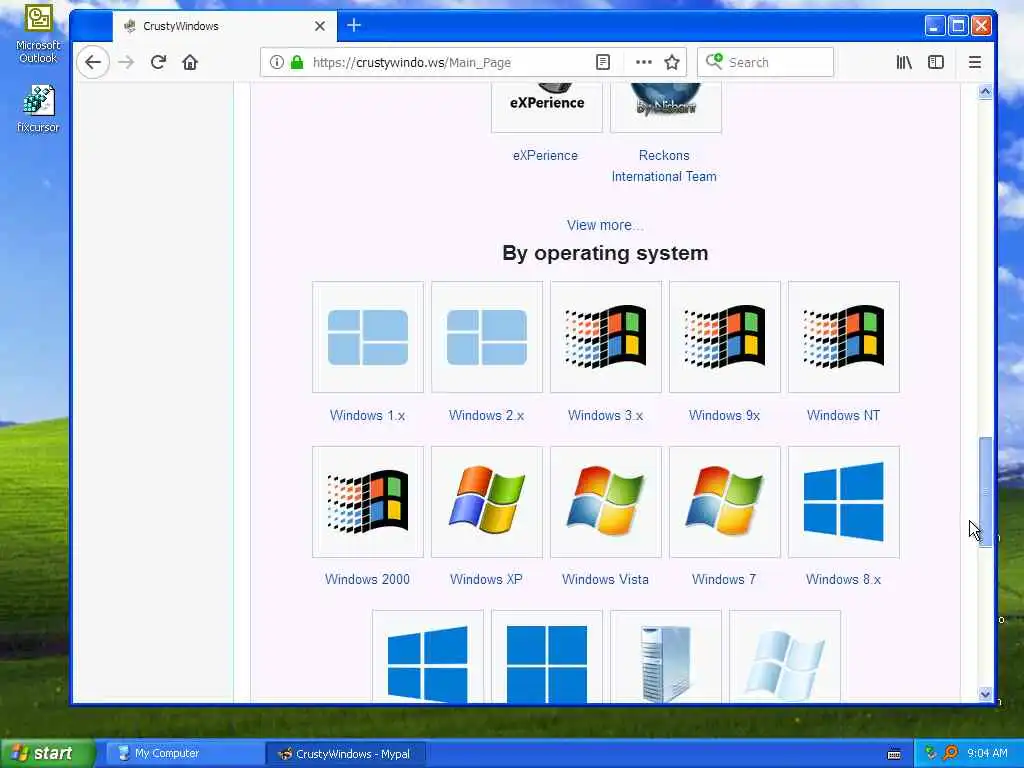Click the system tray clock

[x=987, y=754]
